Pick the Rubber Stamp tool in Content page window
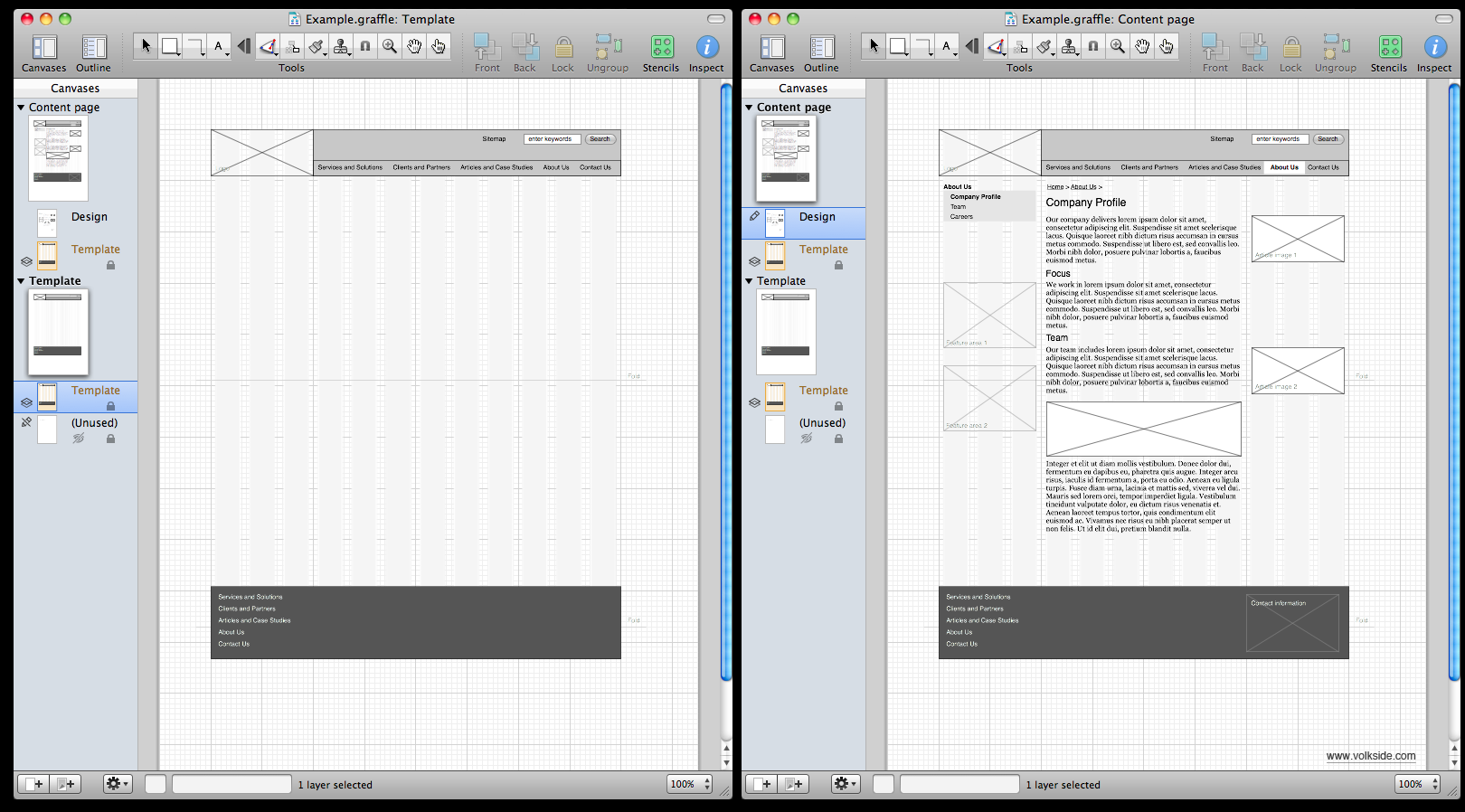1465x812 pixels. [1069, 46]
